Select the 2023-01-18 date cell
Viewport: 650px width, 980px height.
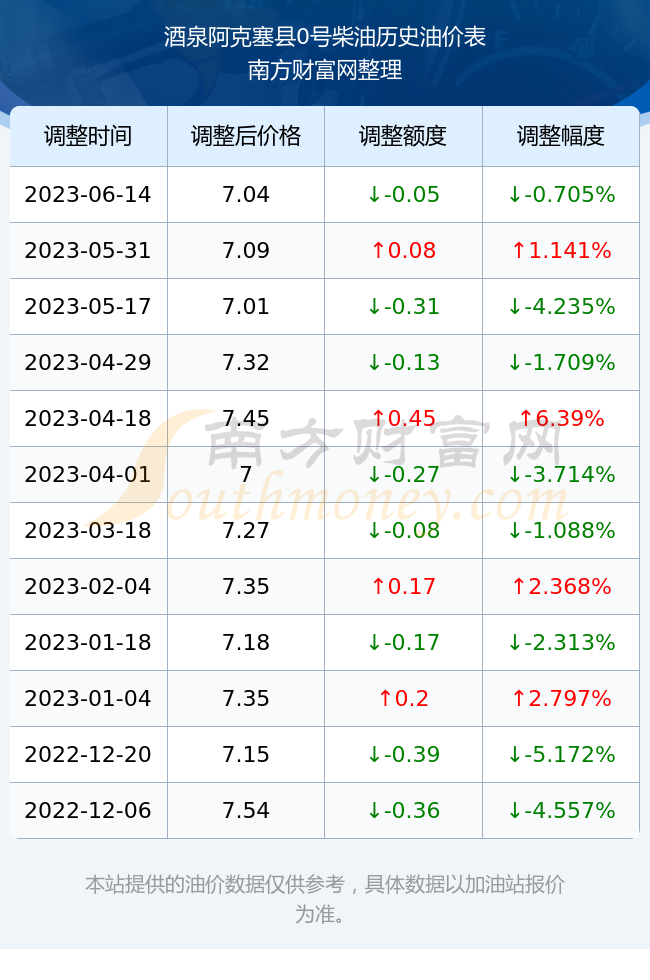(88, 642)
